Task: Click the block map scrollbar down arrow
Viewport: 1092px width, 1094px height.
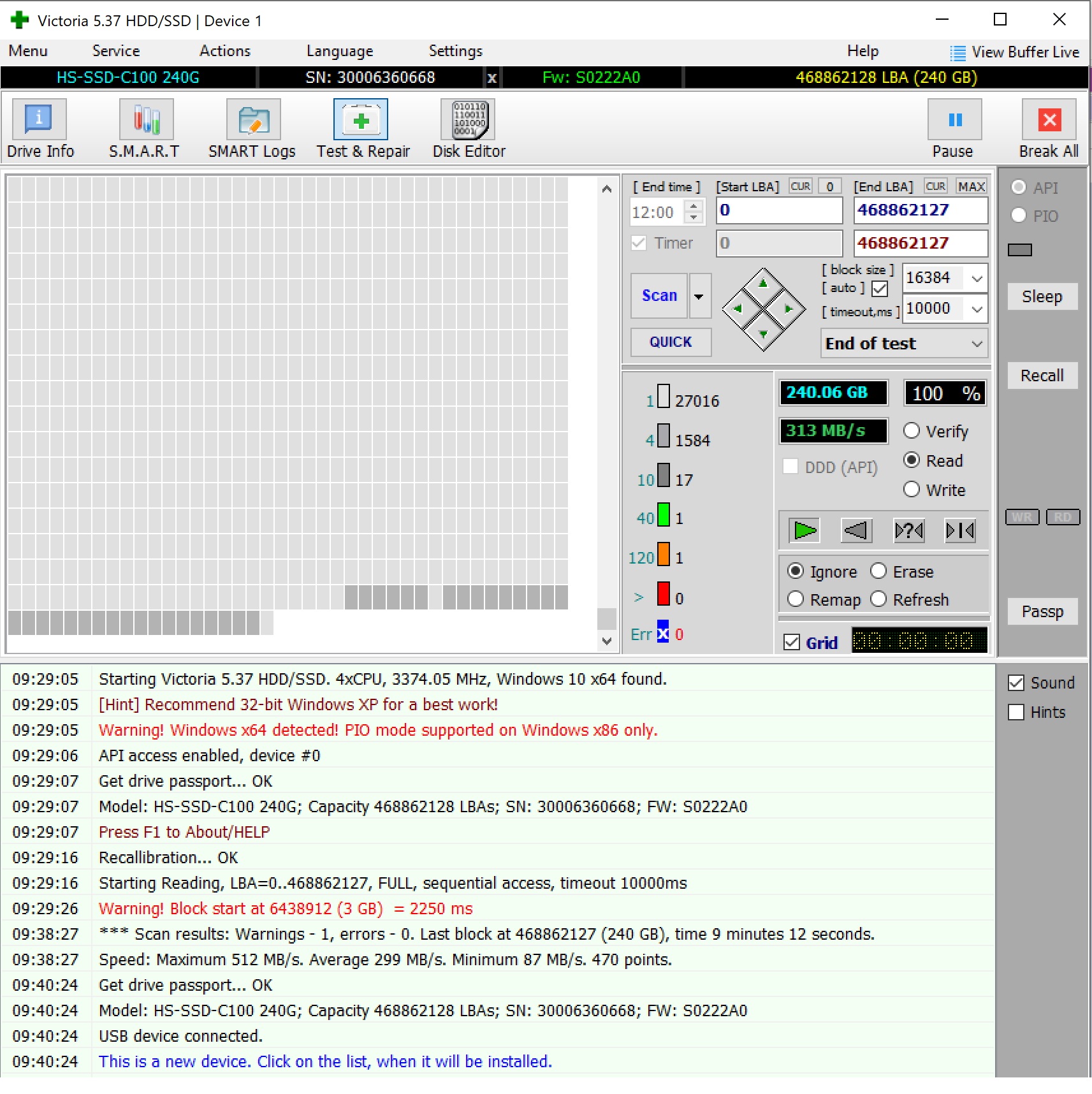Action: coord(607,641)
